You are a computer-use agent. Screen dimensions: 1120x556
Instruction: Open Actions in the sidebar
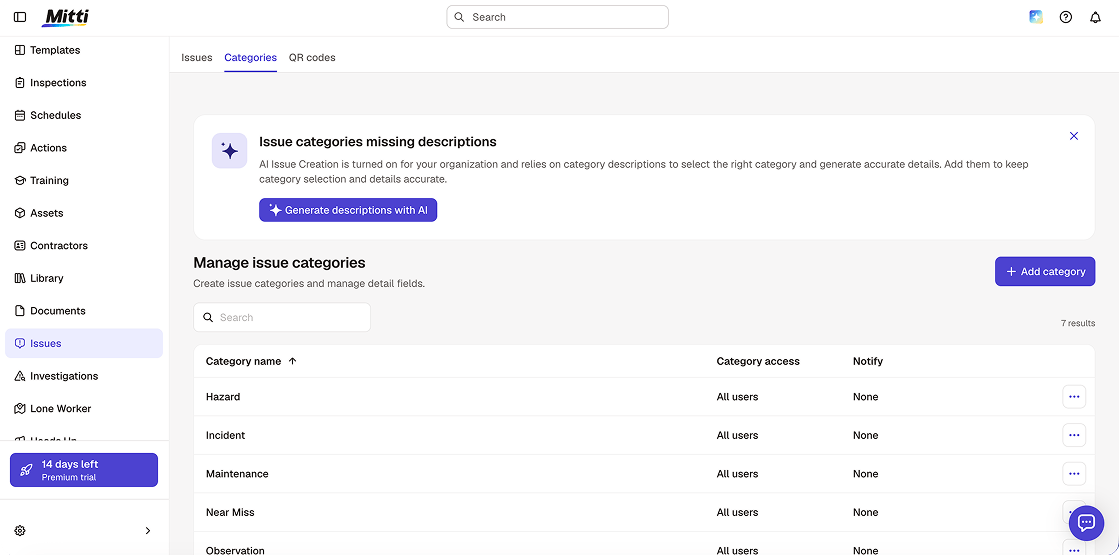tap(84, 148)
